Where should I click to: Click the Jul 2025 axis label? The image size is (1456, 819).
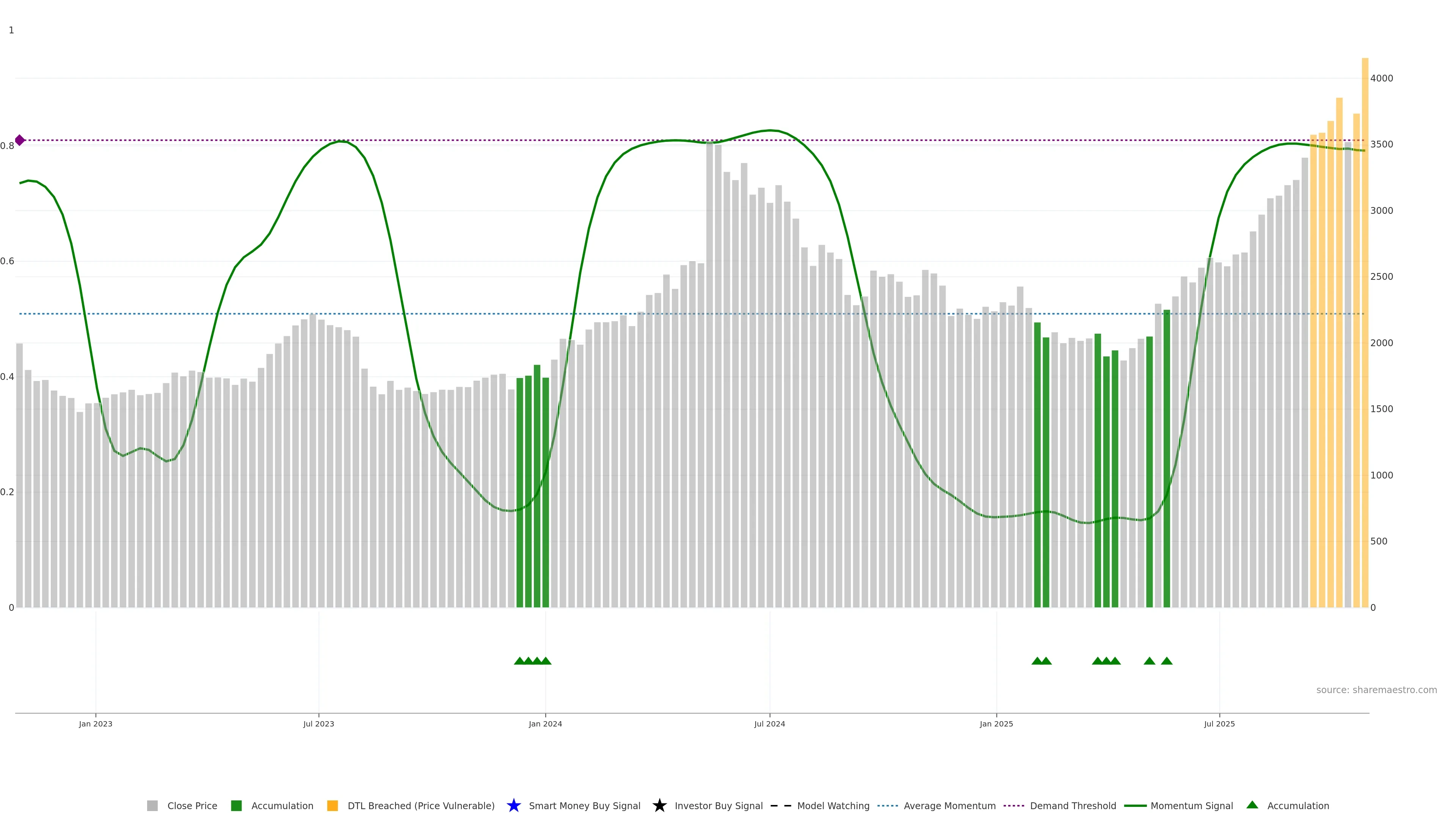tap(1219, 724)
